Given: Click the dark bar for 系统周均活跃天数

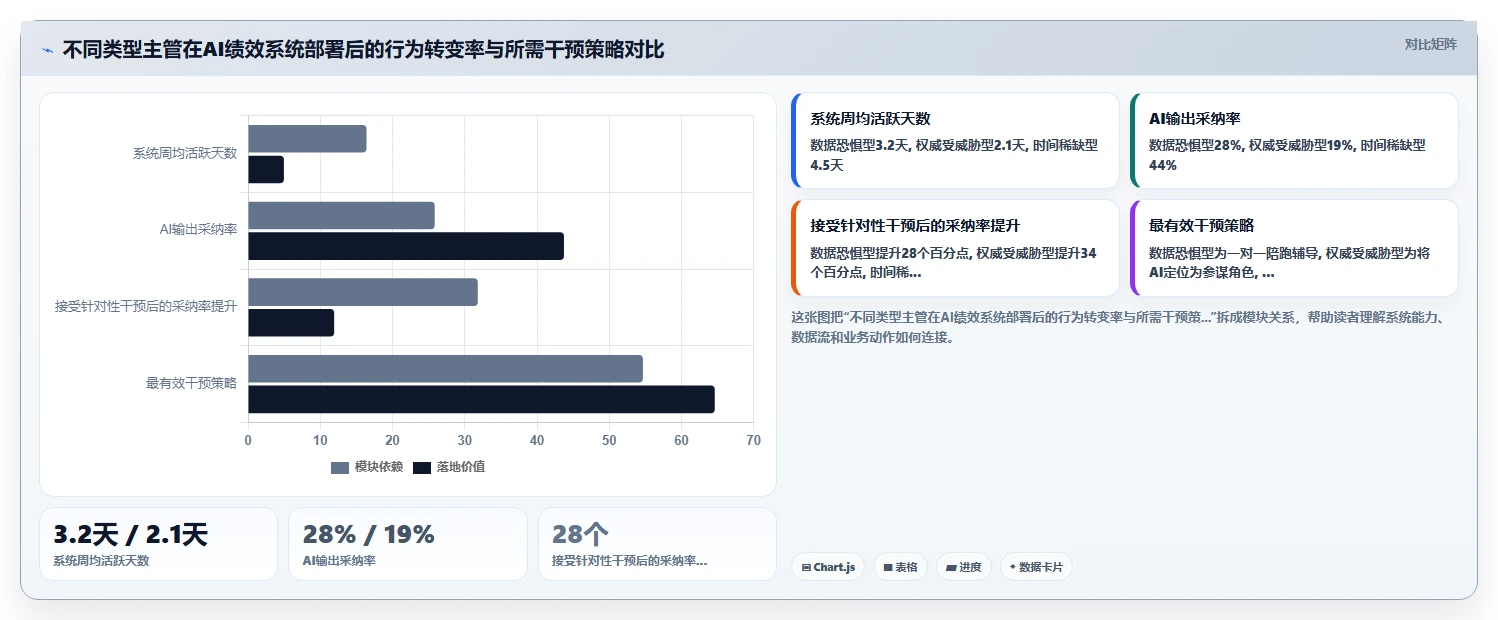Looking at the screenshot, I should [266, 170].
